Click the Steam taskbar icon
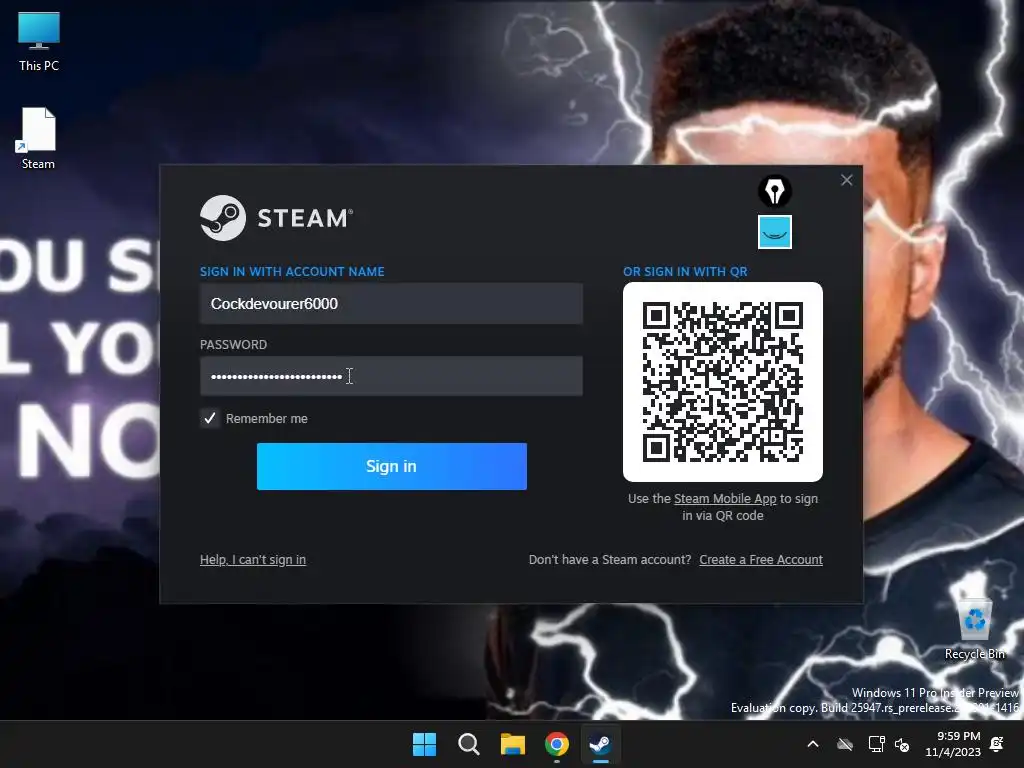1024x768 pixels. pos(600,744)
